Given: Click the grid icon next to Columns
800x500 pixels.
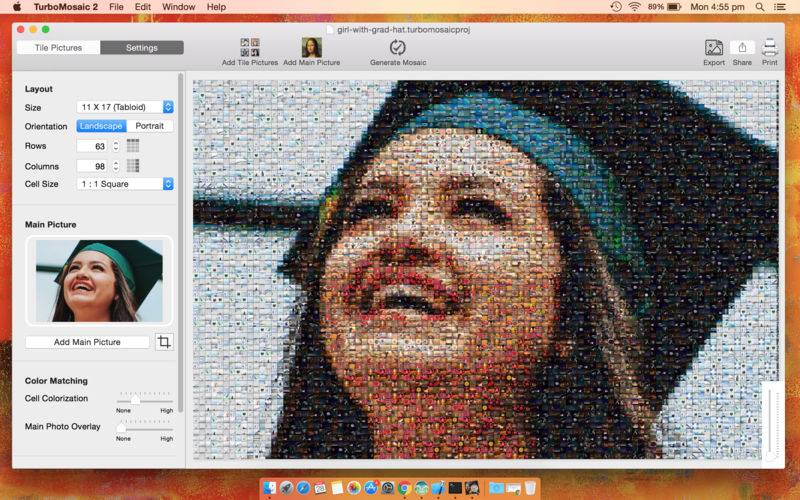Looking at the screenshot, I should (x=133, y=166).
